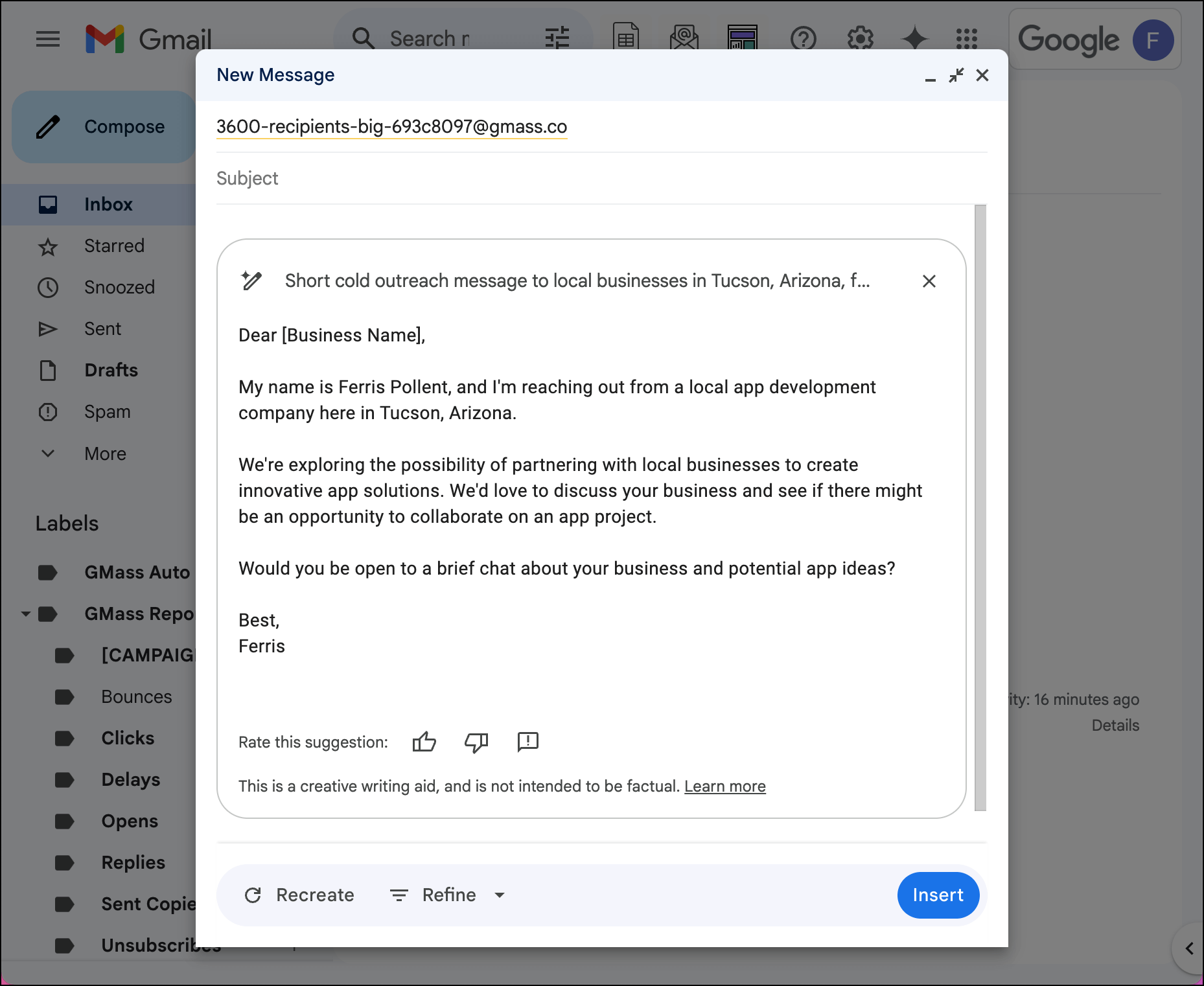
Task: Open the Google apps grid
Action: [967, 39]
